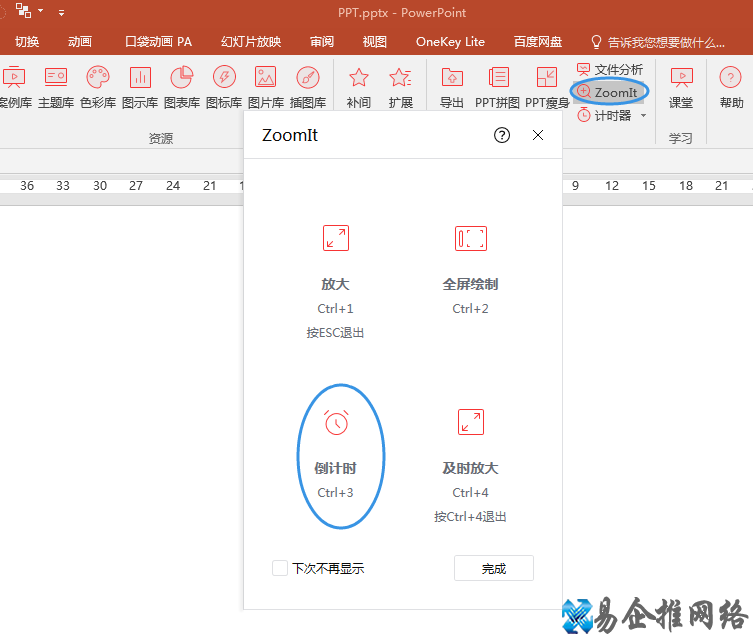
Task: Expand the Quick Access Toolbar customize arrow
Action: point(61,13)
